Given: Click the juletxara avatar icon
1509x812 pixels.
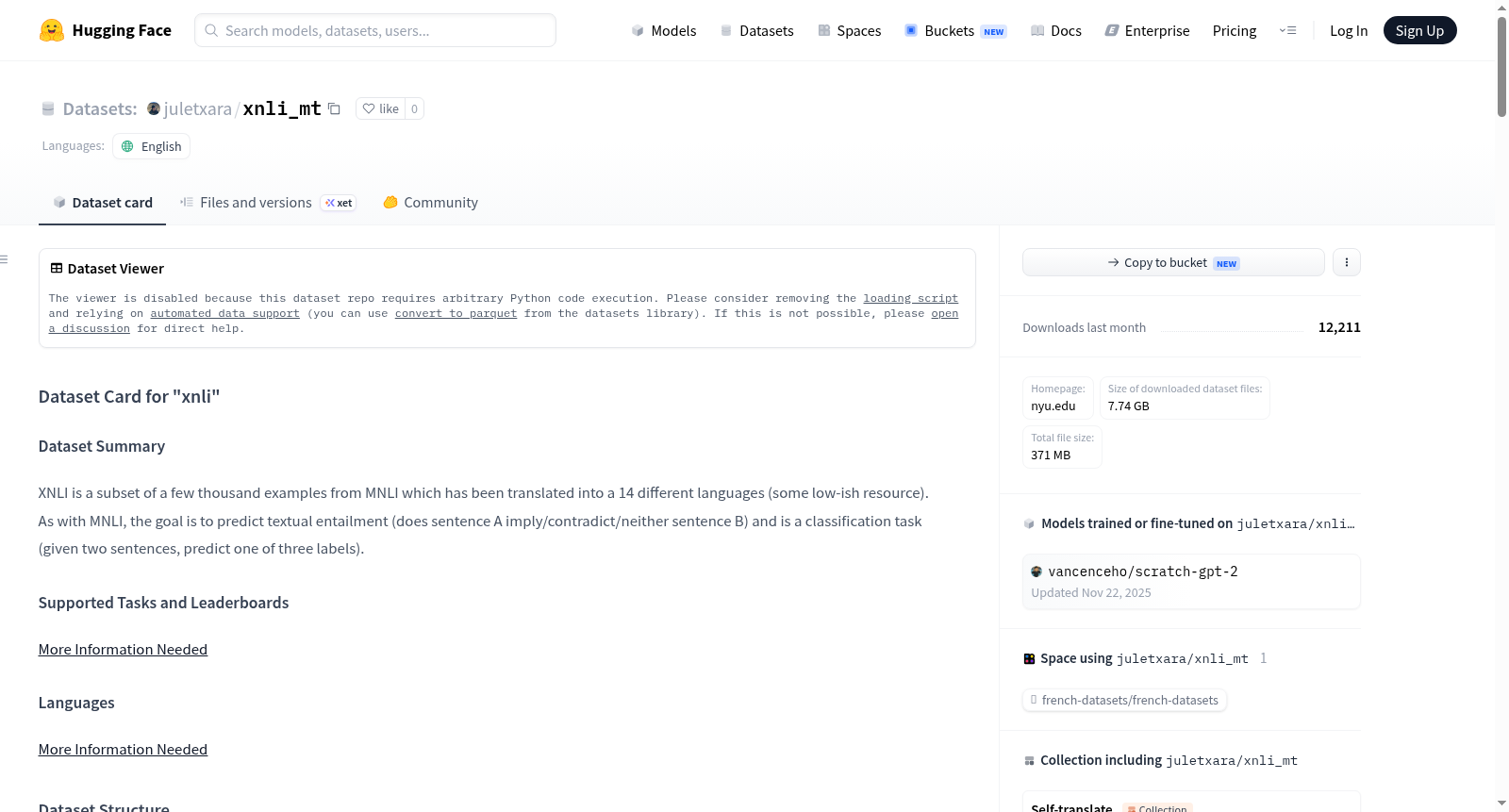Looking at the screenshot, I should tap(154, 108).
